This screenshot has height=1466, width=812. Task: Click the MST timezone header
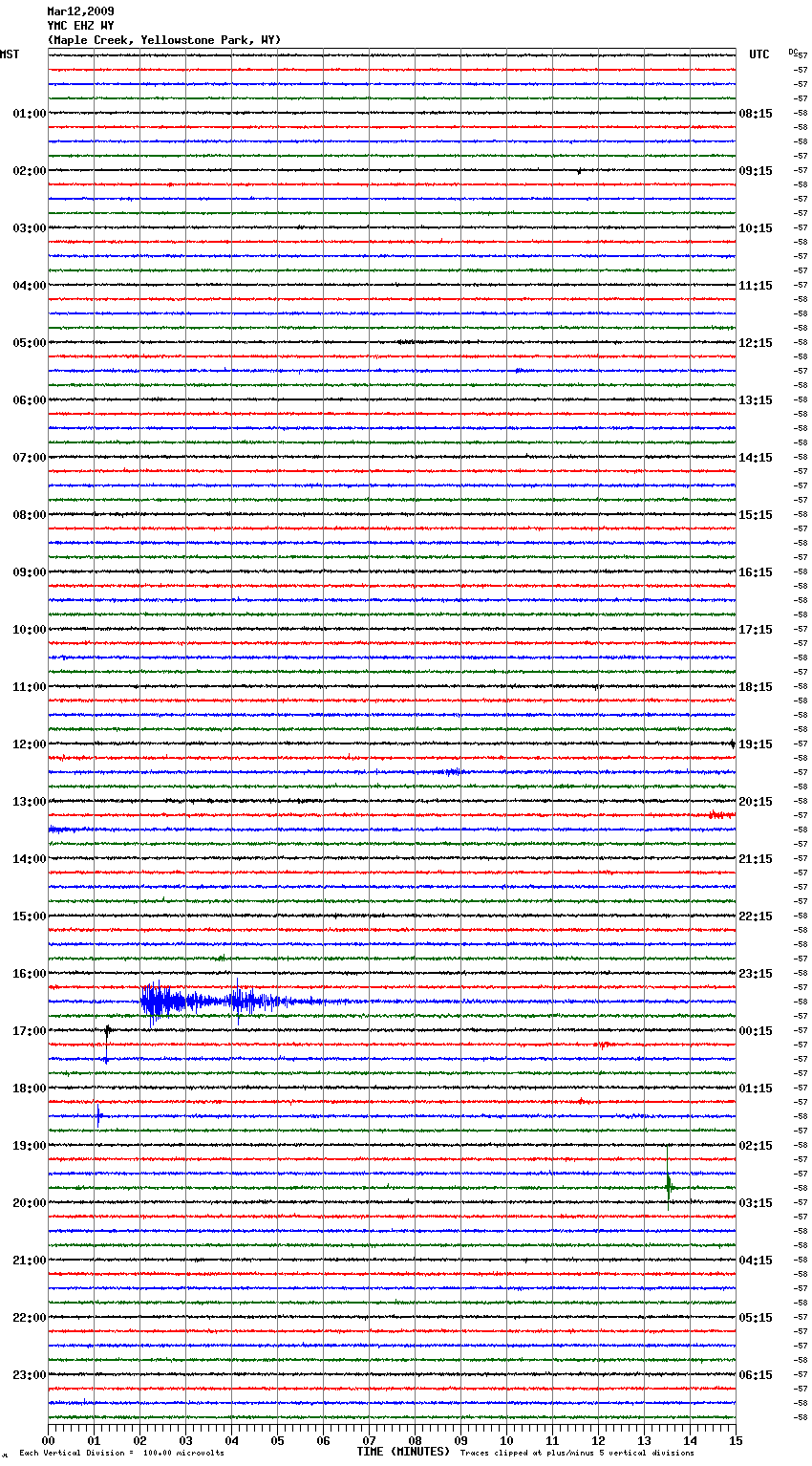point(10,54)
